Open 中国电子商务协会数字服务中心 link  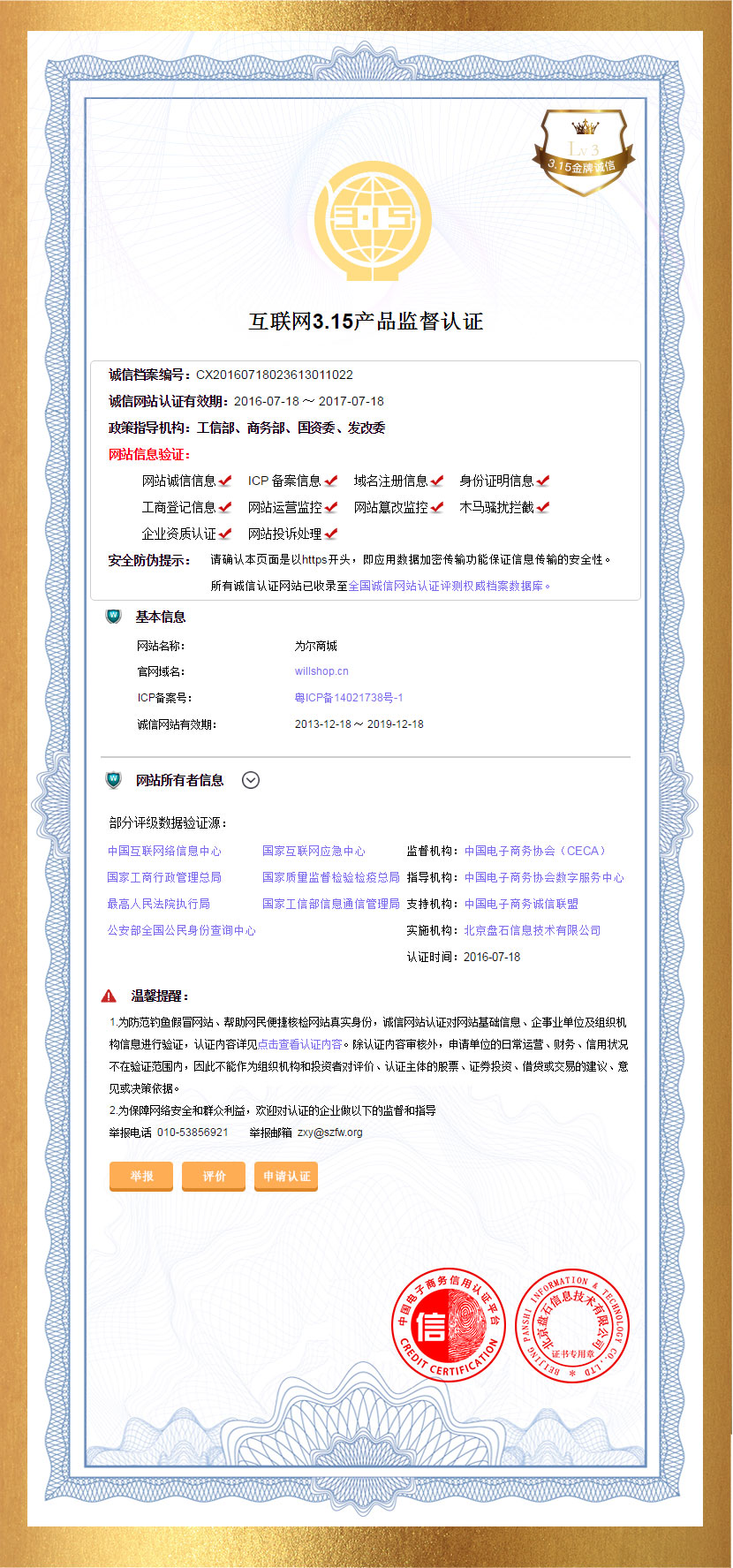[x=544, y=877]
